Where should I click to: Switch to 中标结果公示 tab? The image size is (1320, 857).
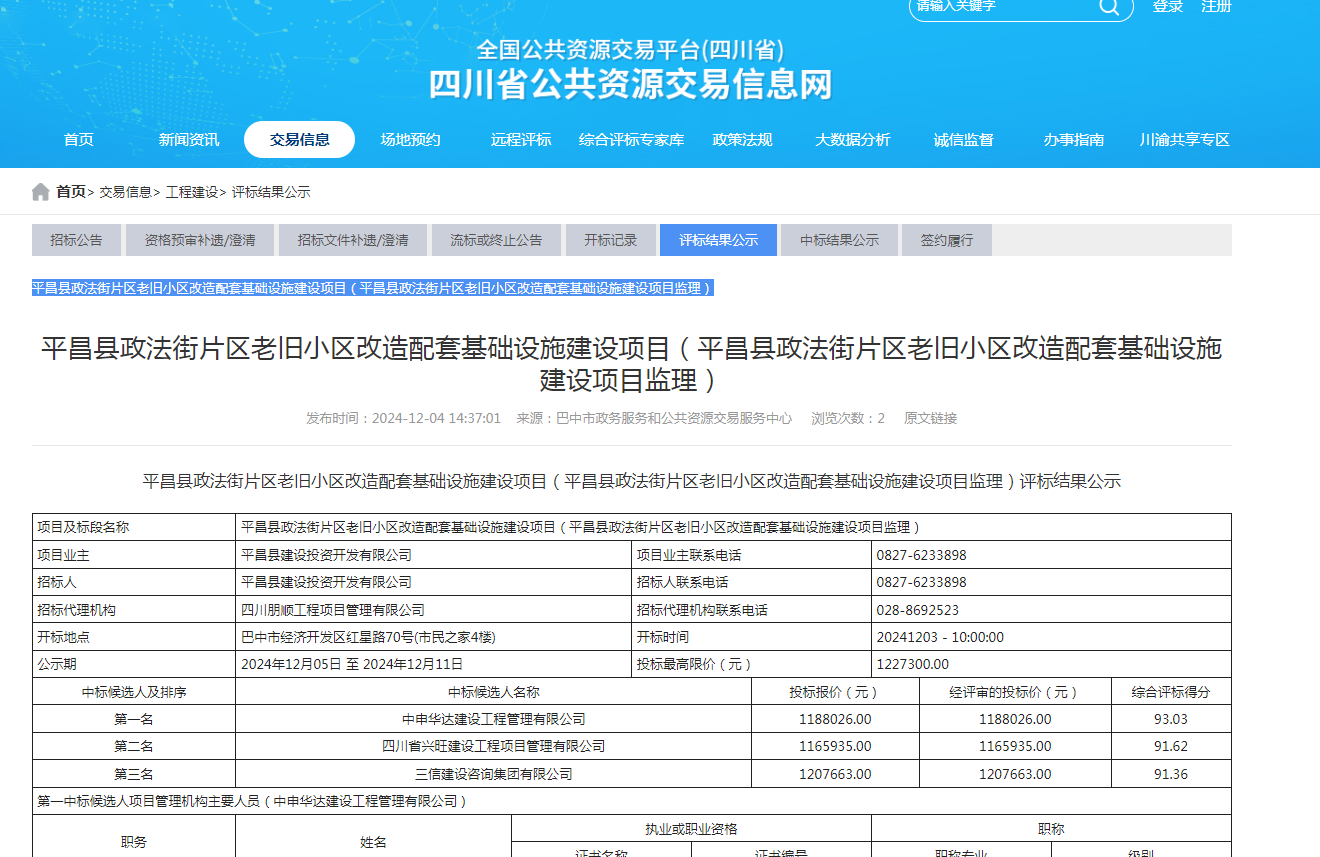[839, 240]
